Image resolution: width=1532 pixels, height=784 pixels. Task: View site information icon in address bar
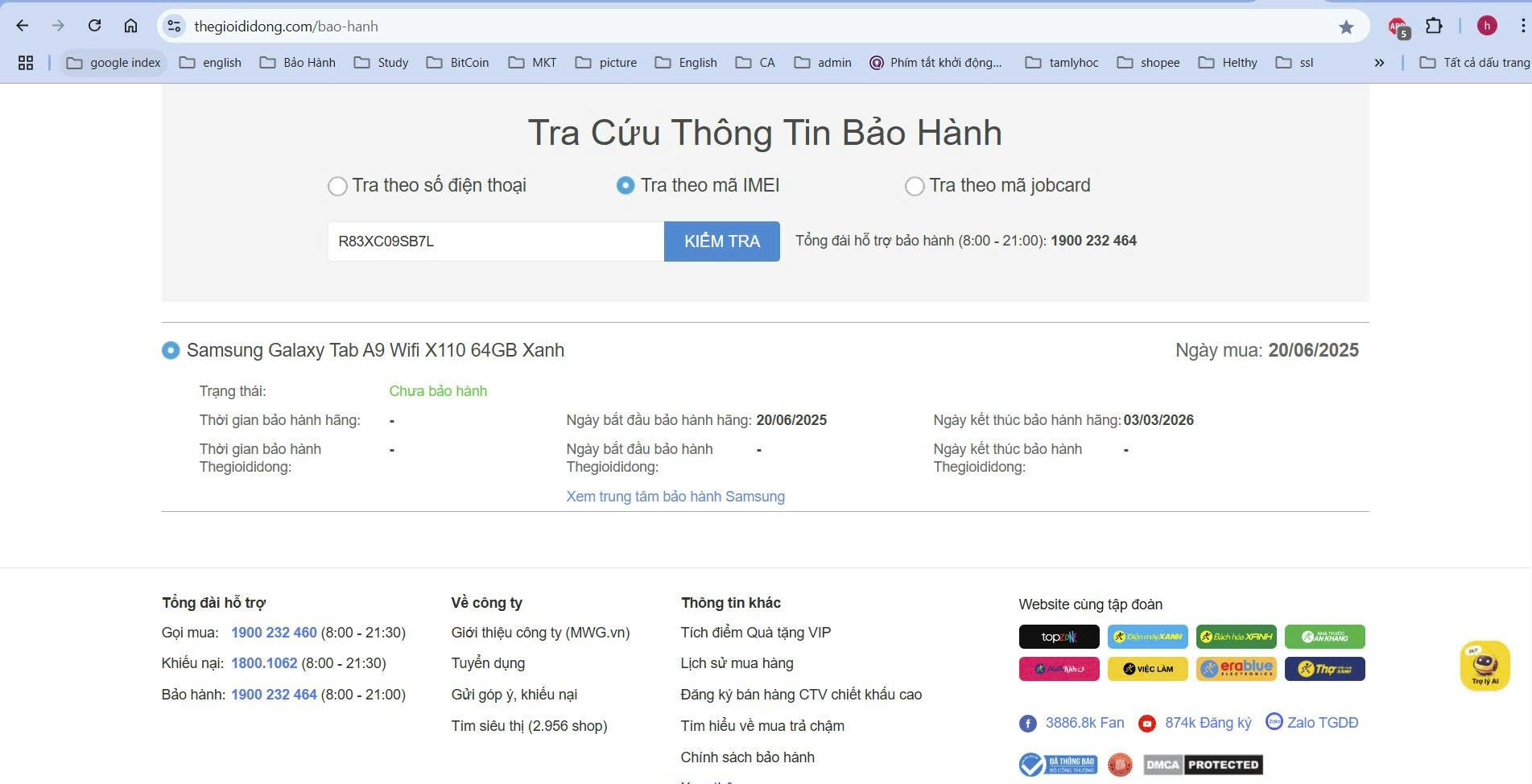pos(174,27)
